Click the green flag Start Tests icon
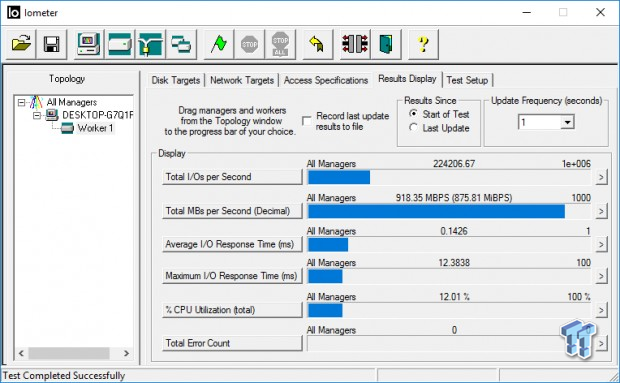Image resolution: width=620 pixels, height=383 pixels. [x=219, y=44]
